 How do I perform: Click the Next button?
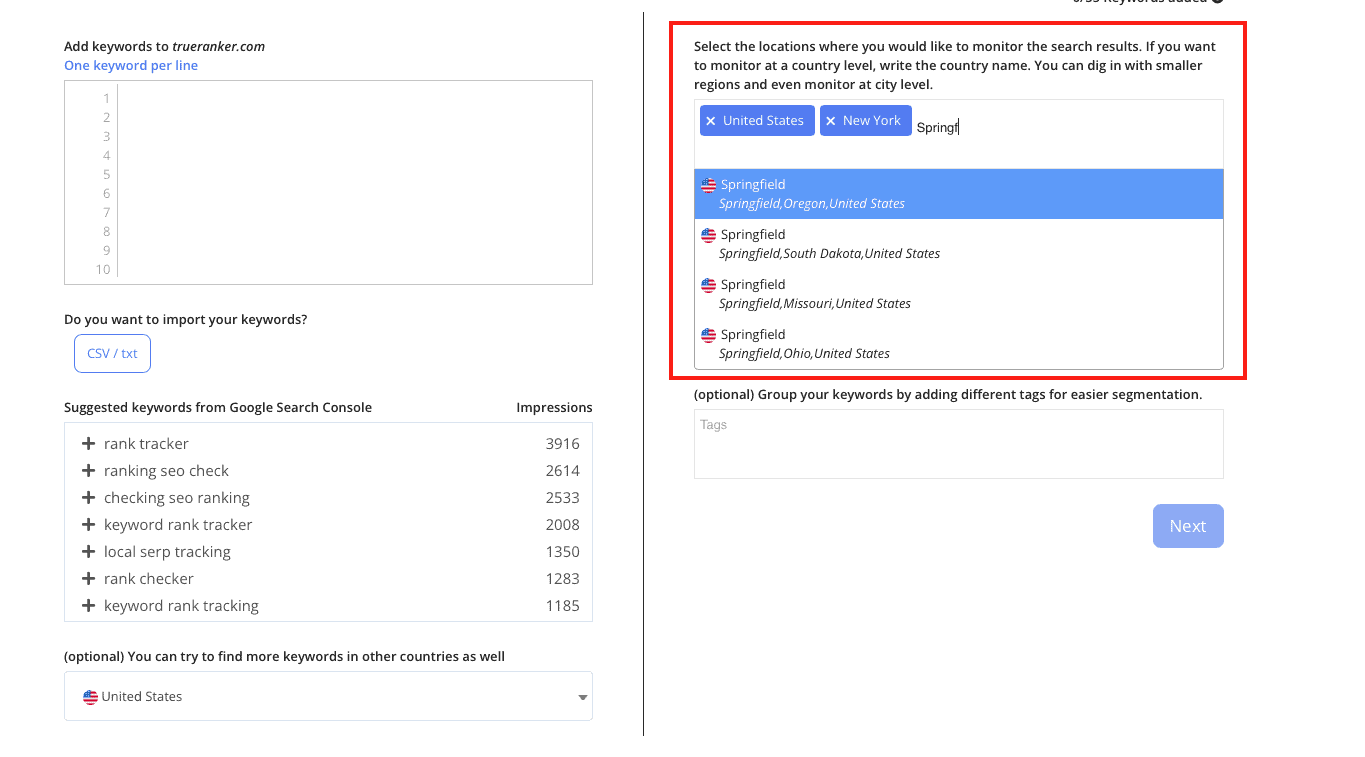[1188, 526]
